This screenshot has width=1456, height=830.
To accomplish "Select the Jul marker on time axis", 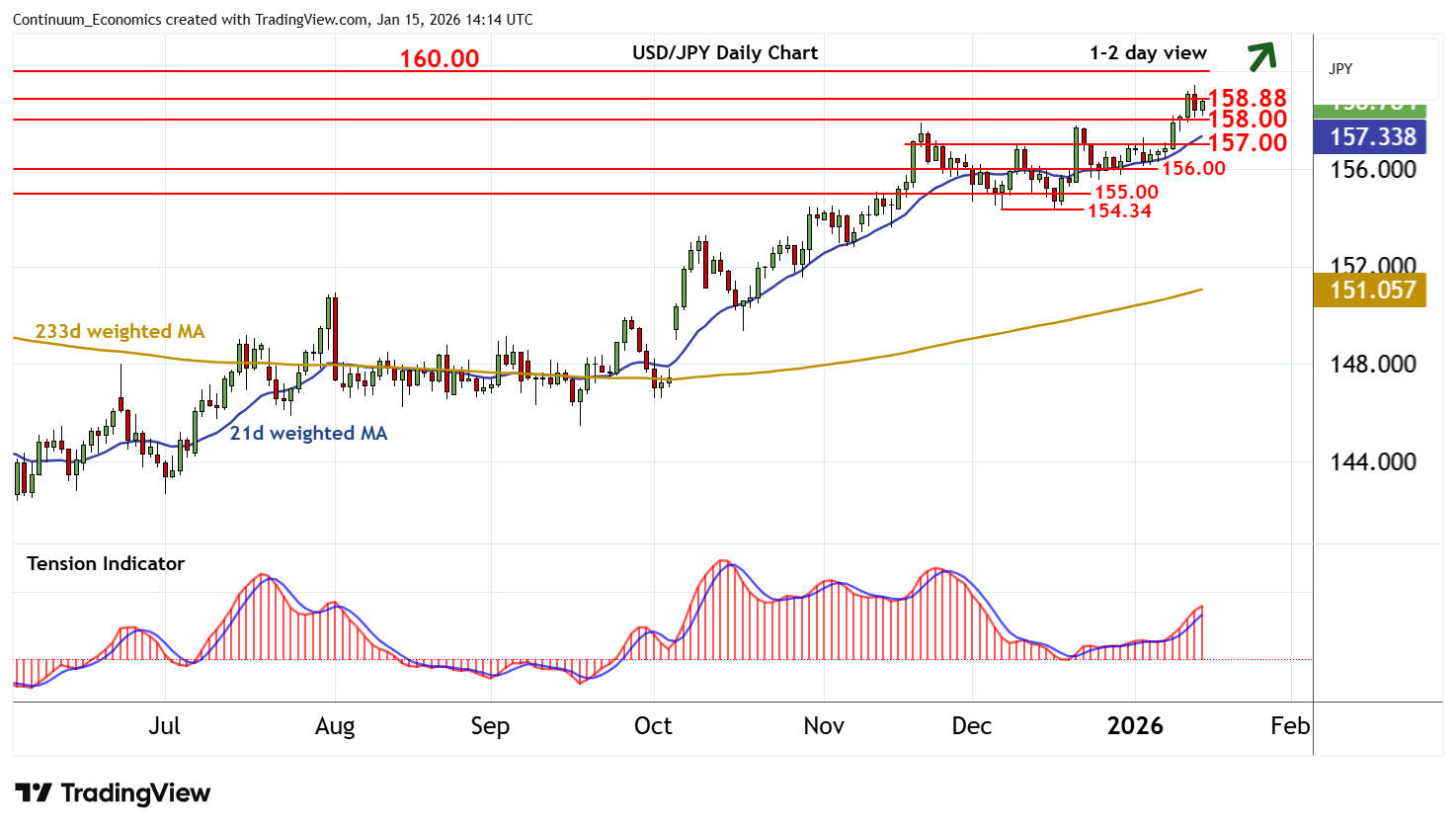I will click(x=164, y=726).
